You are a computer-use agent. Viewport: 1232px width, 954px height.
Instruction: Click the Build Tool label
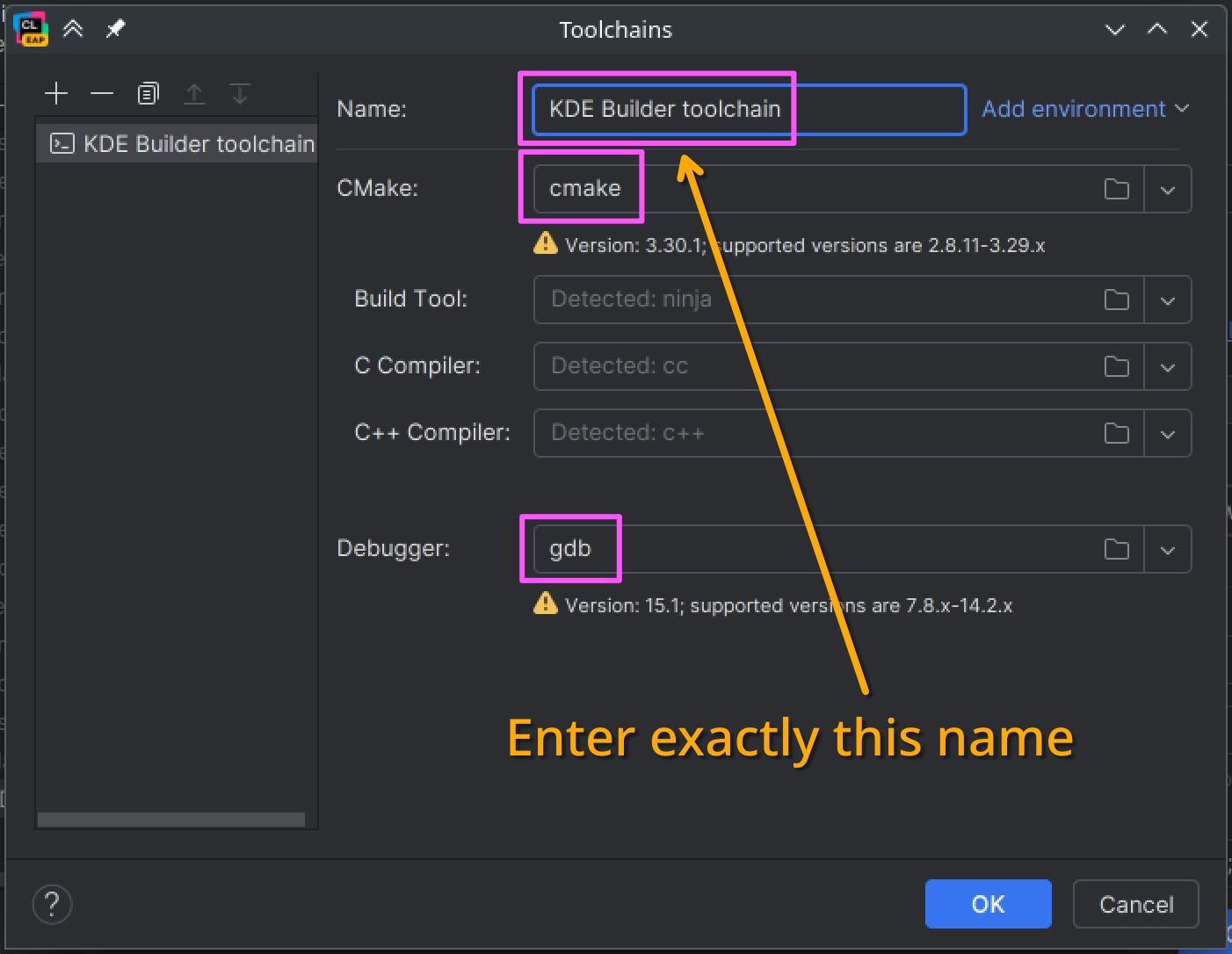410,299
